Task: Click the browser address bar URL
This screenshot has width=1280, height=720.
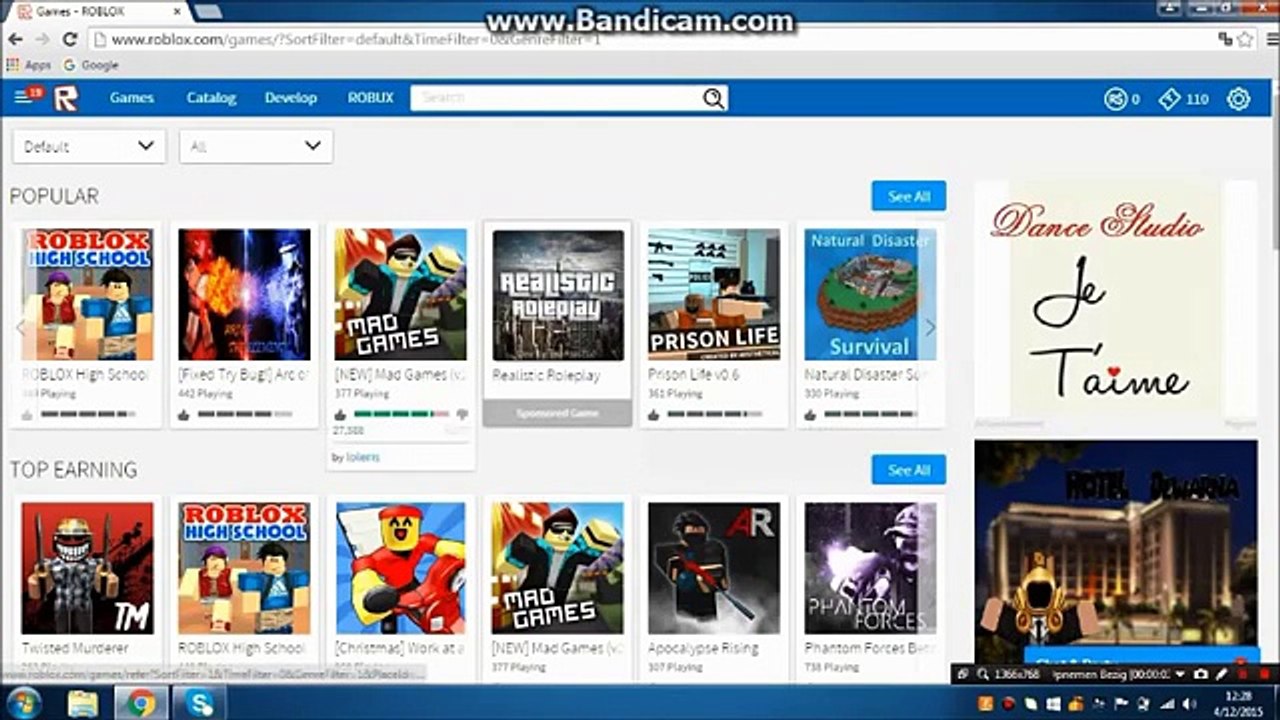Action: click(355, 40)
